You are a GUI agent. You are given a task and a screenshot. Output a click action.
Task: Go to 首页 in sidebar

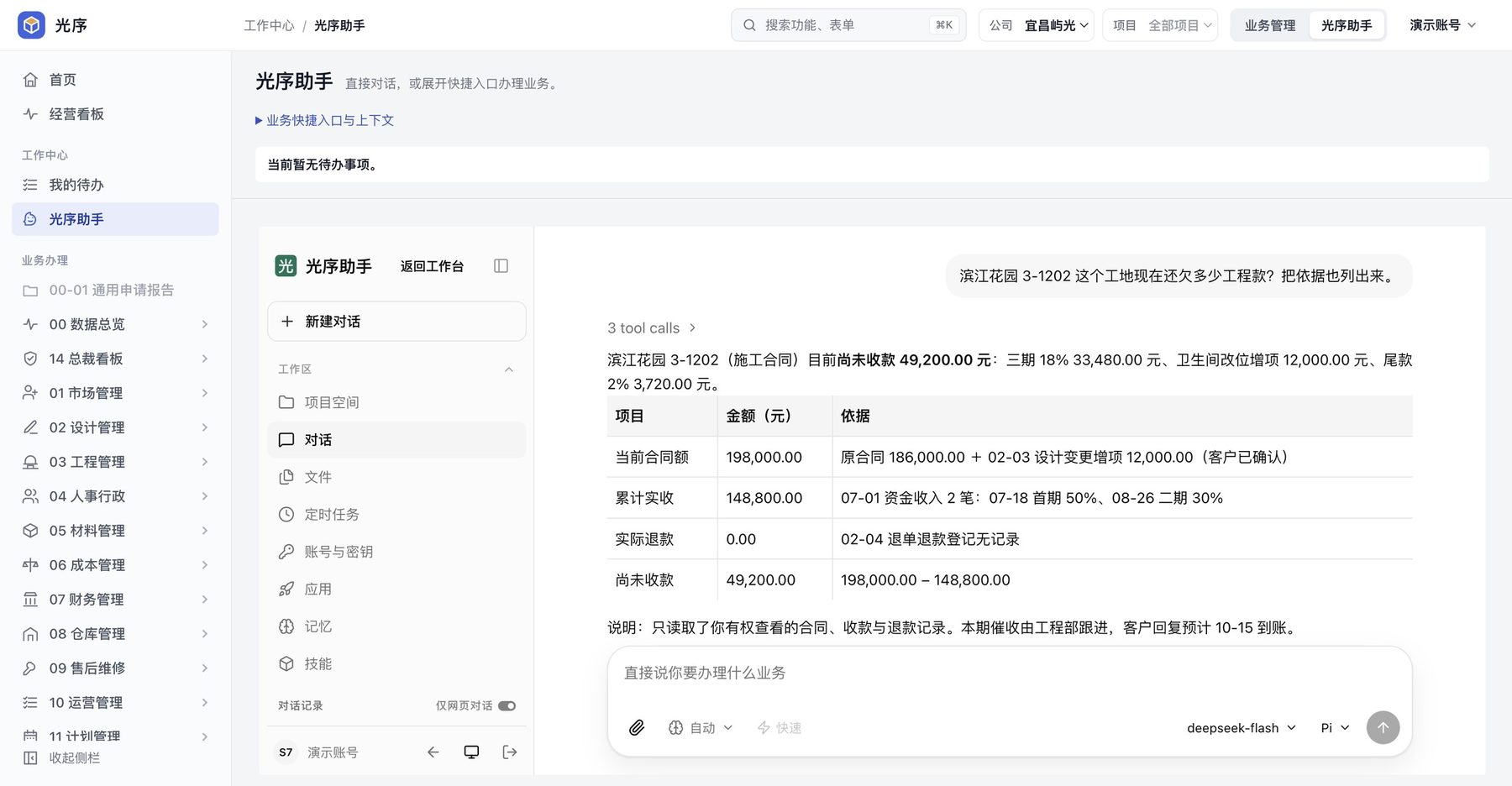(x=115, y=79)
